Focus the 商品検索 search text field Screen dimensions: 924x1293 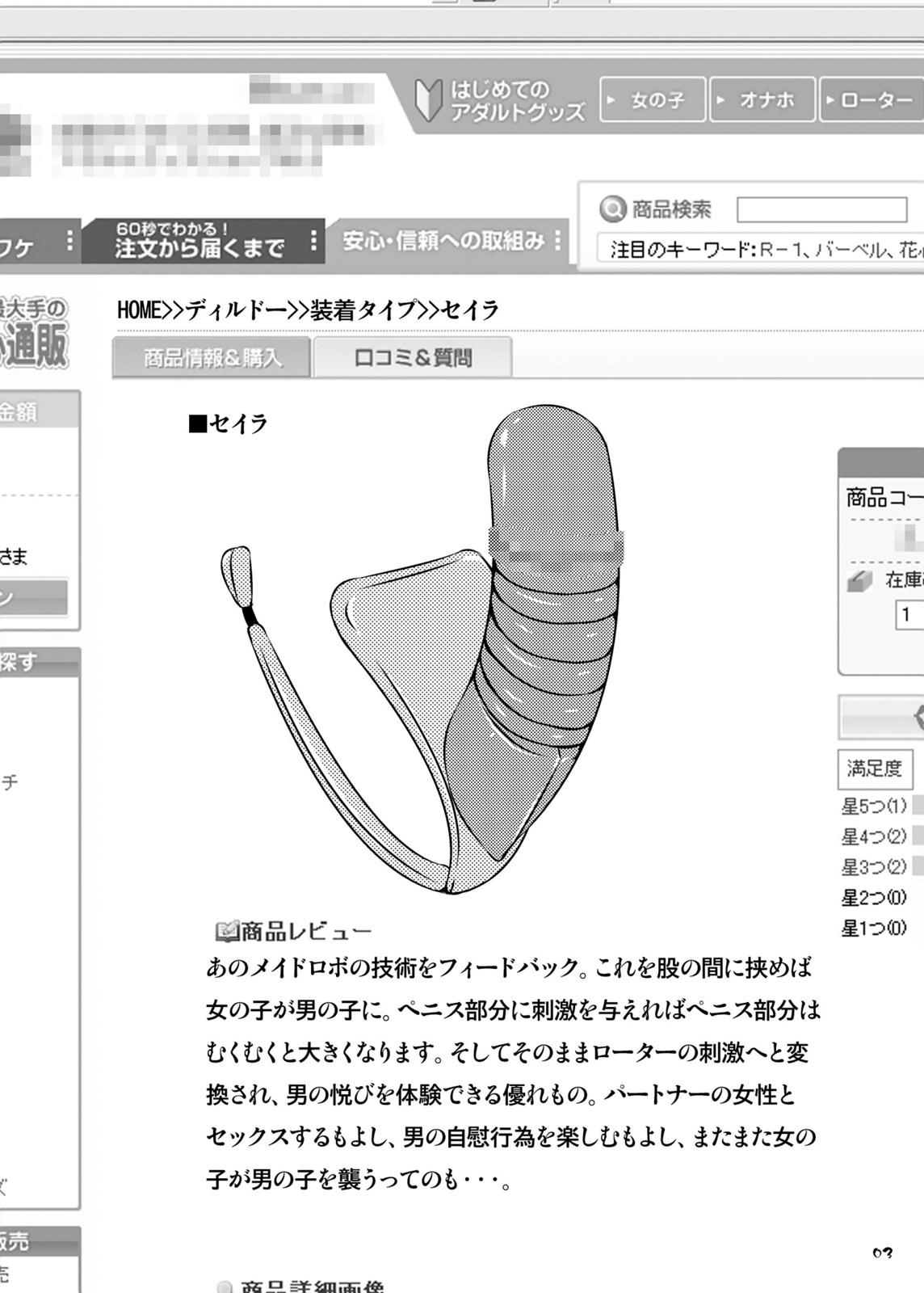821,210
